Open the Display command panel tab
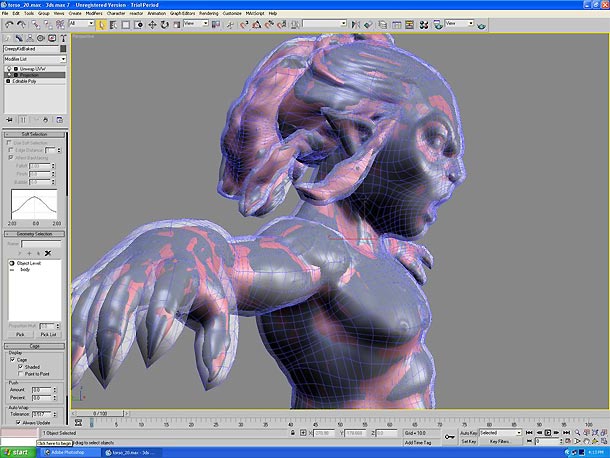The image size is (610, 458). click(51, 38)
